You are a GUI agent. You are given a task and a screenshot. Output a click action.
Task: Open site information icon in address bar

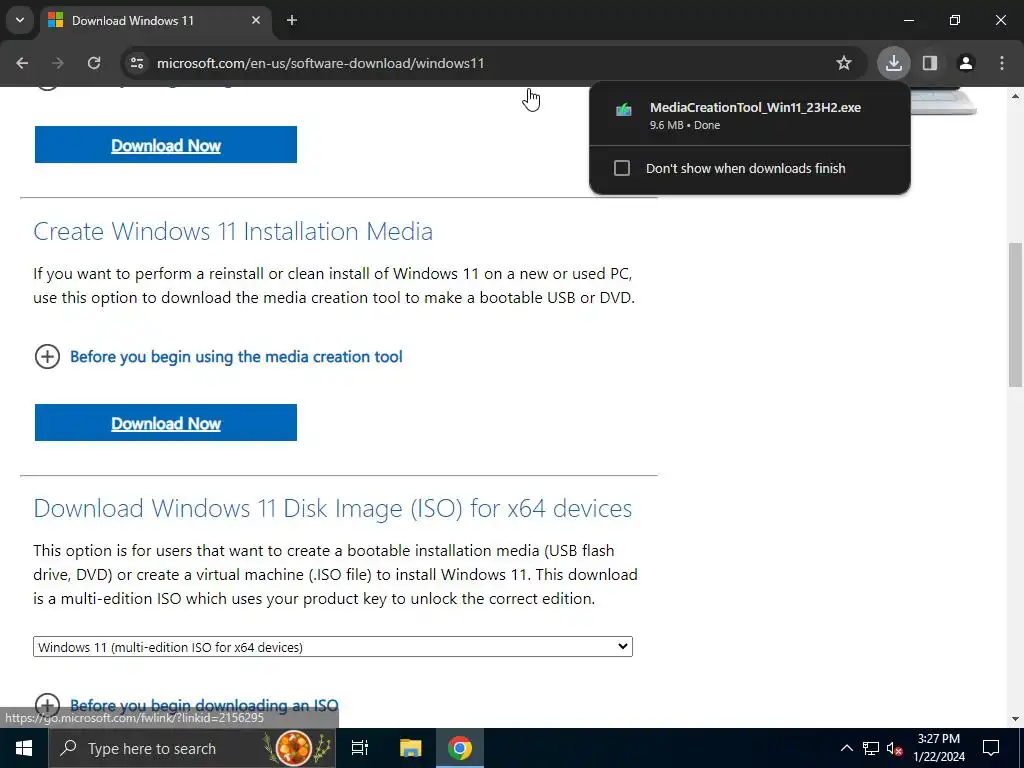click(x=137, y=63)
